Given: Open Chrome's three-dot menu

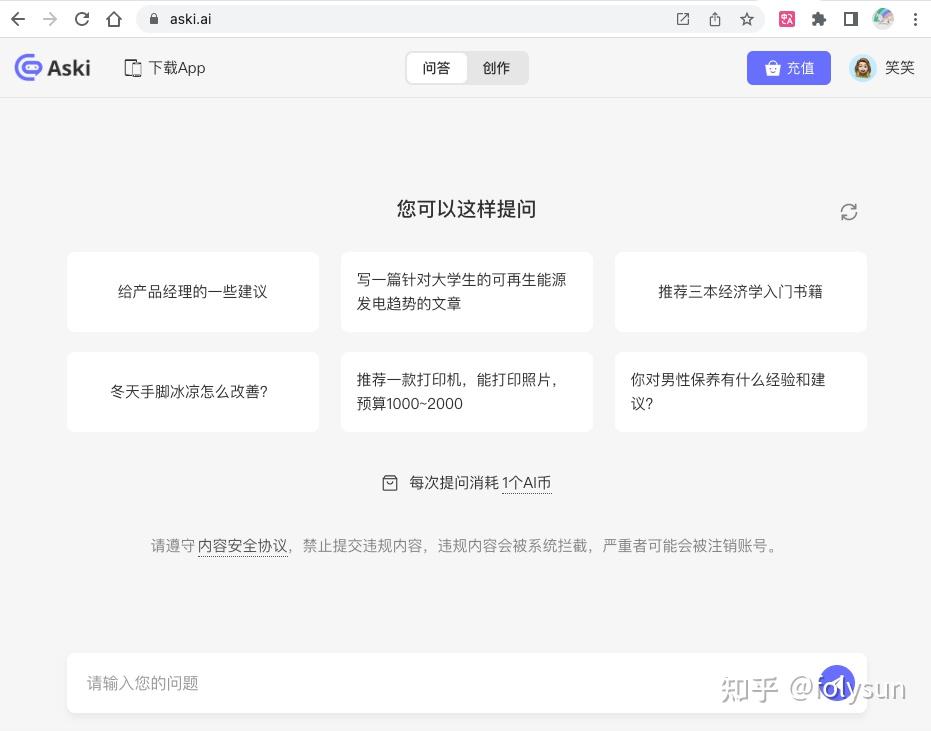Looking at the screenshot, I should (x=917, y=18).
